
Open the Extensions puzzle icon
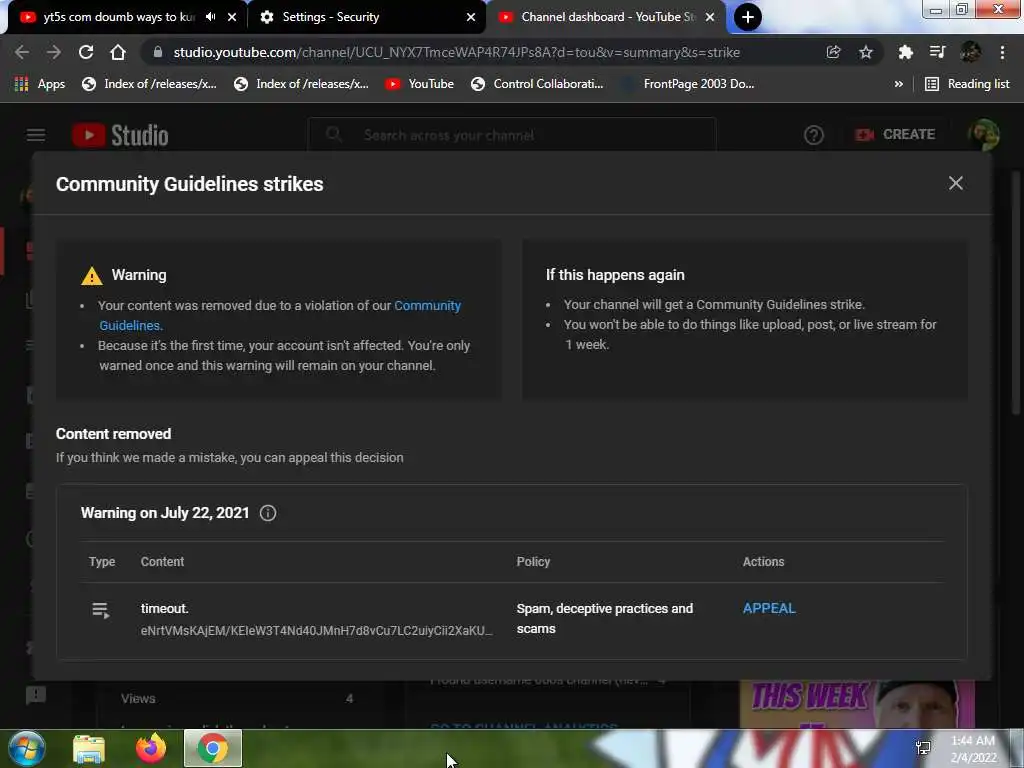click(x=905, y=52)
